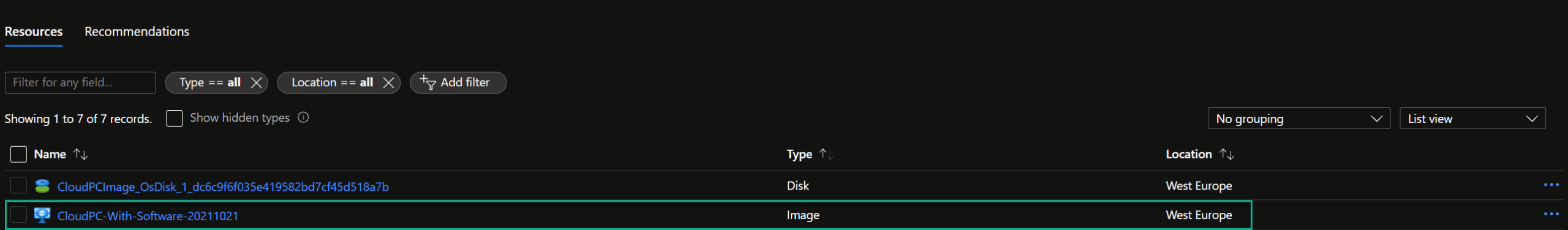The width and height of the screenshot is (1568, 230).
Task: Select the Resources tab
Action: coord(34,32)
